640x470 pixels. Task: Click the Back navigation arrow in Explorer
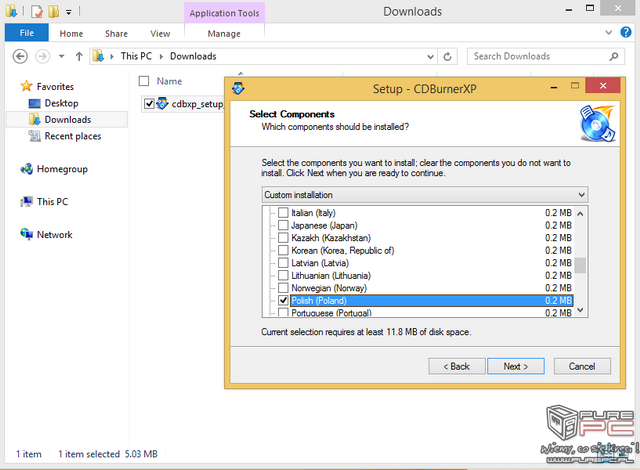20,56
